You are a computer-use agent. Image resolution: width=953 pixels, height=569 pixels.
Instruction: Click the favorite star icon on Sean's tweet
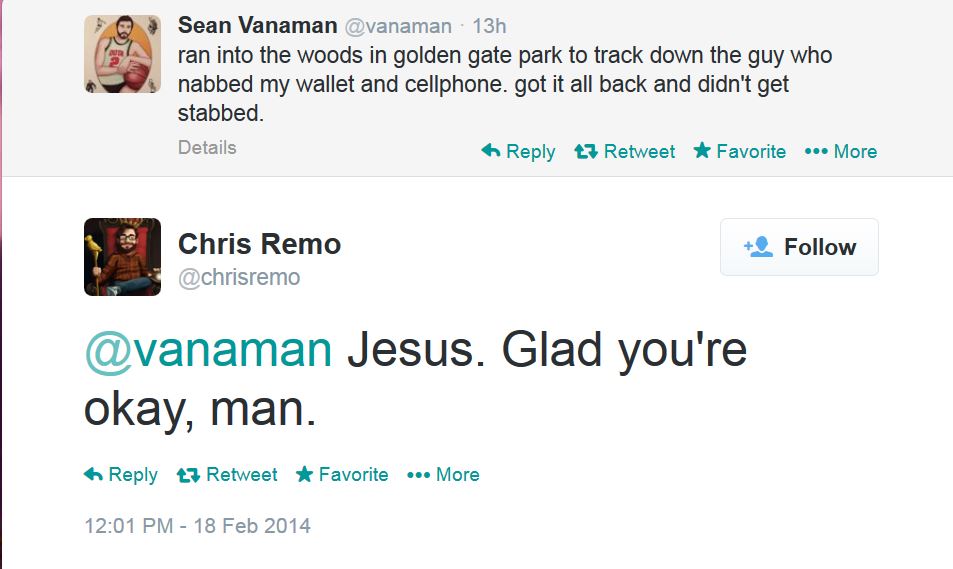point(702,151)
